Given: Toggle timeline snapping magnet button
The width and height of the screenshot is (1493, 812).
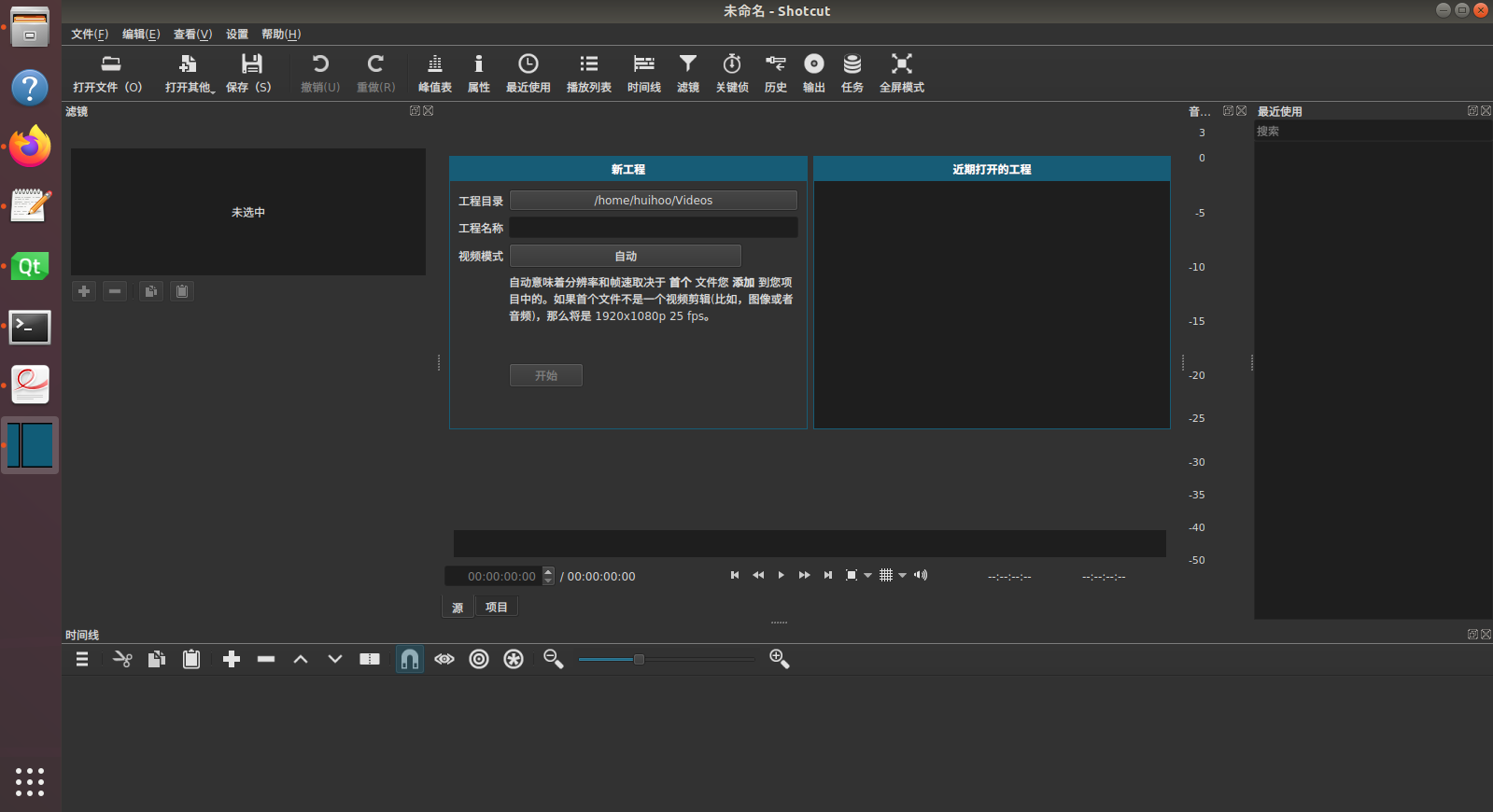Looking at the screenshot, I should (x=409, y=659).
